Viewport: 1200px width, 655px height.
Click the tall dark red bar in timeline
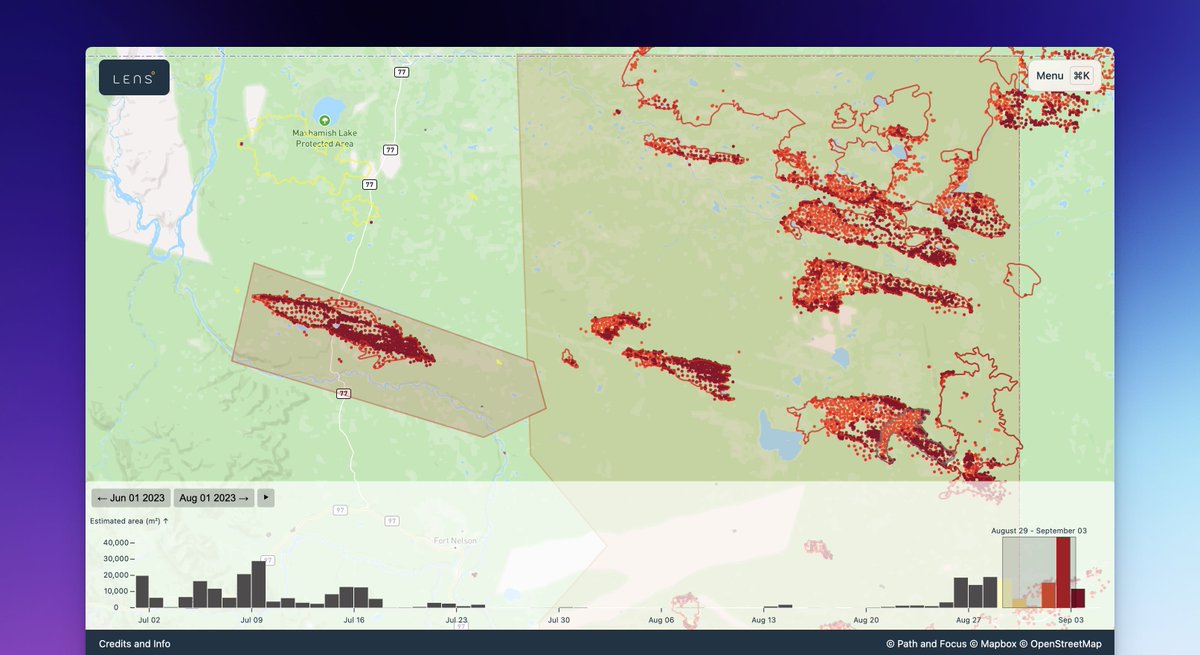coord(1063,573)
